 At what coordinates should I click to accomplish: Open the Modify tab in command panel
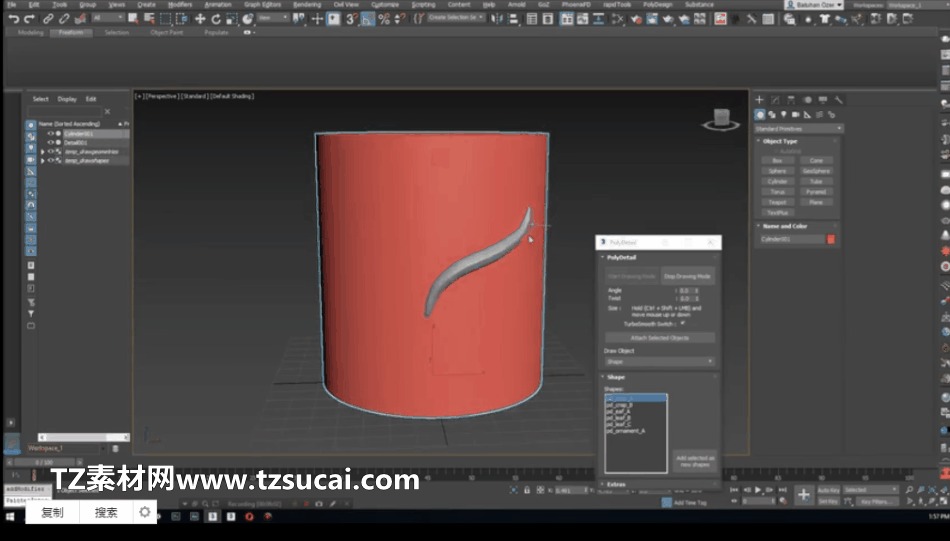tap(774, 100)
